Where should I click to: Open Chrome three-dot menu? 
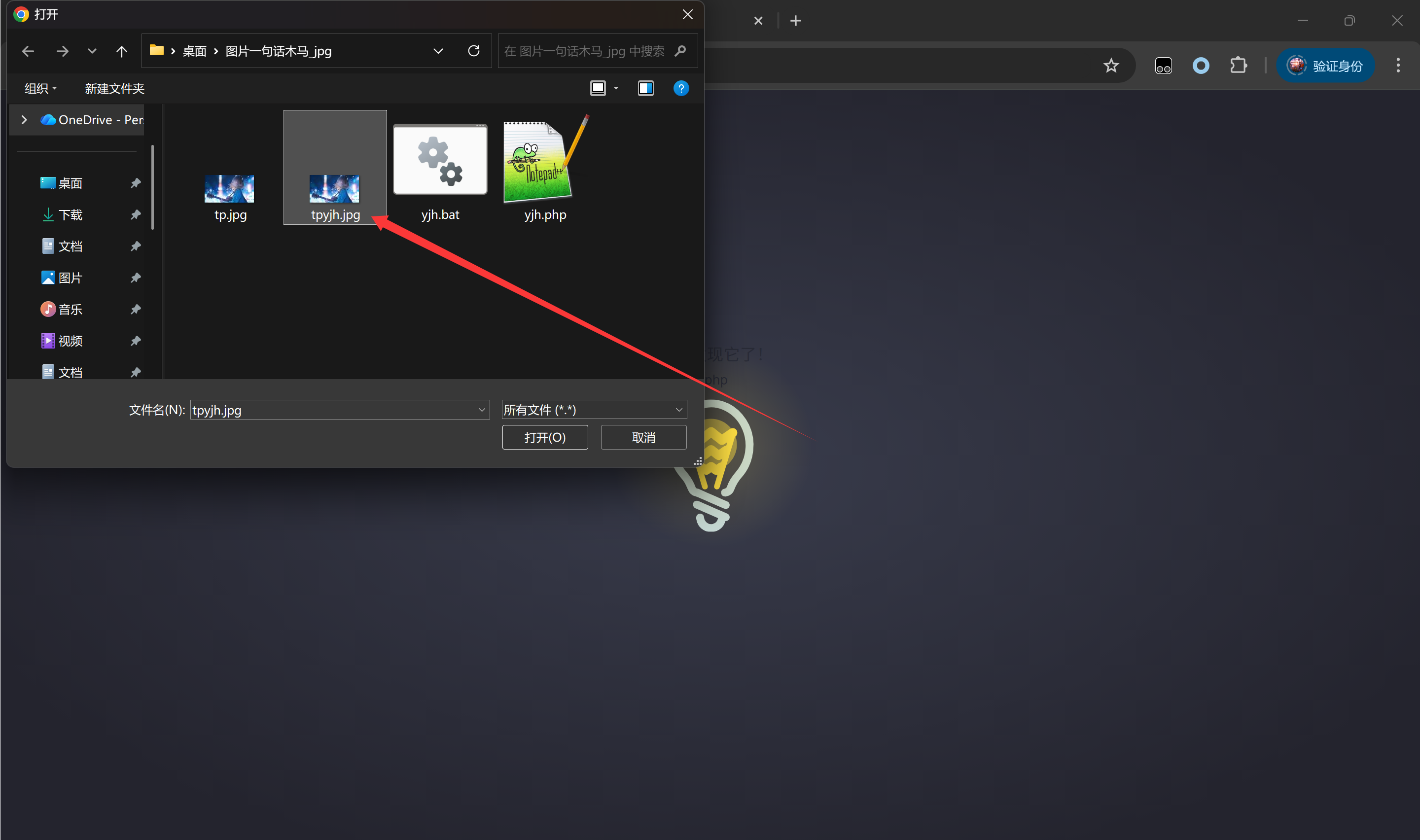tap(1397, 66)
